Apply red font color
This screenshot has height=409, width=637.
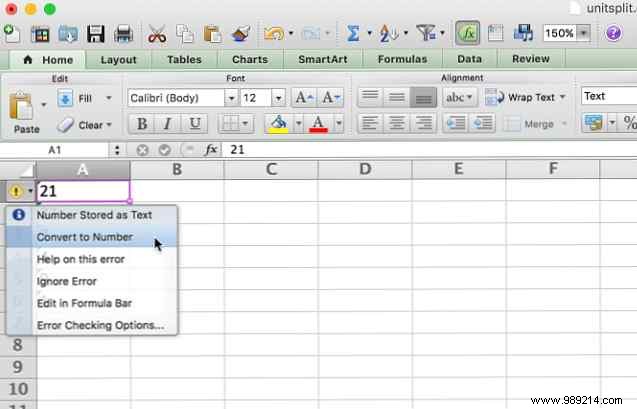coord(318,123)
